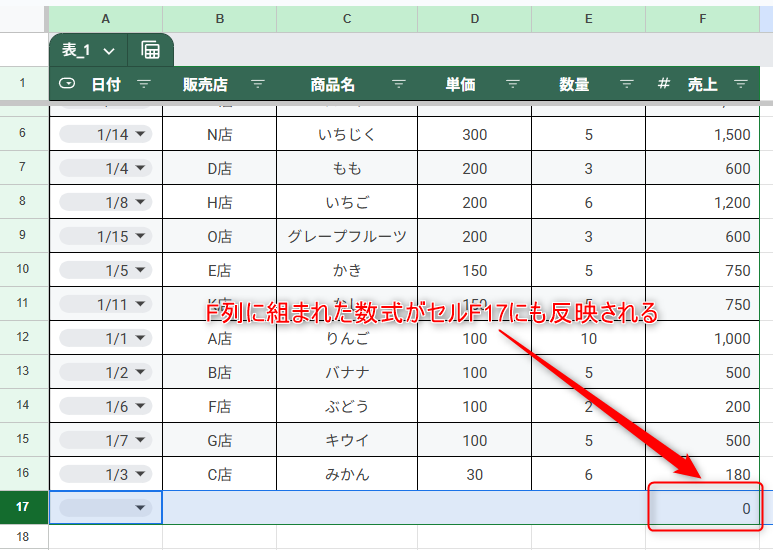Open the table view icon beside 表_1
773x550 pixels.
pyautogui.click(x=151, y=50)
